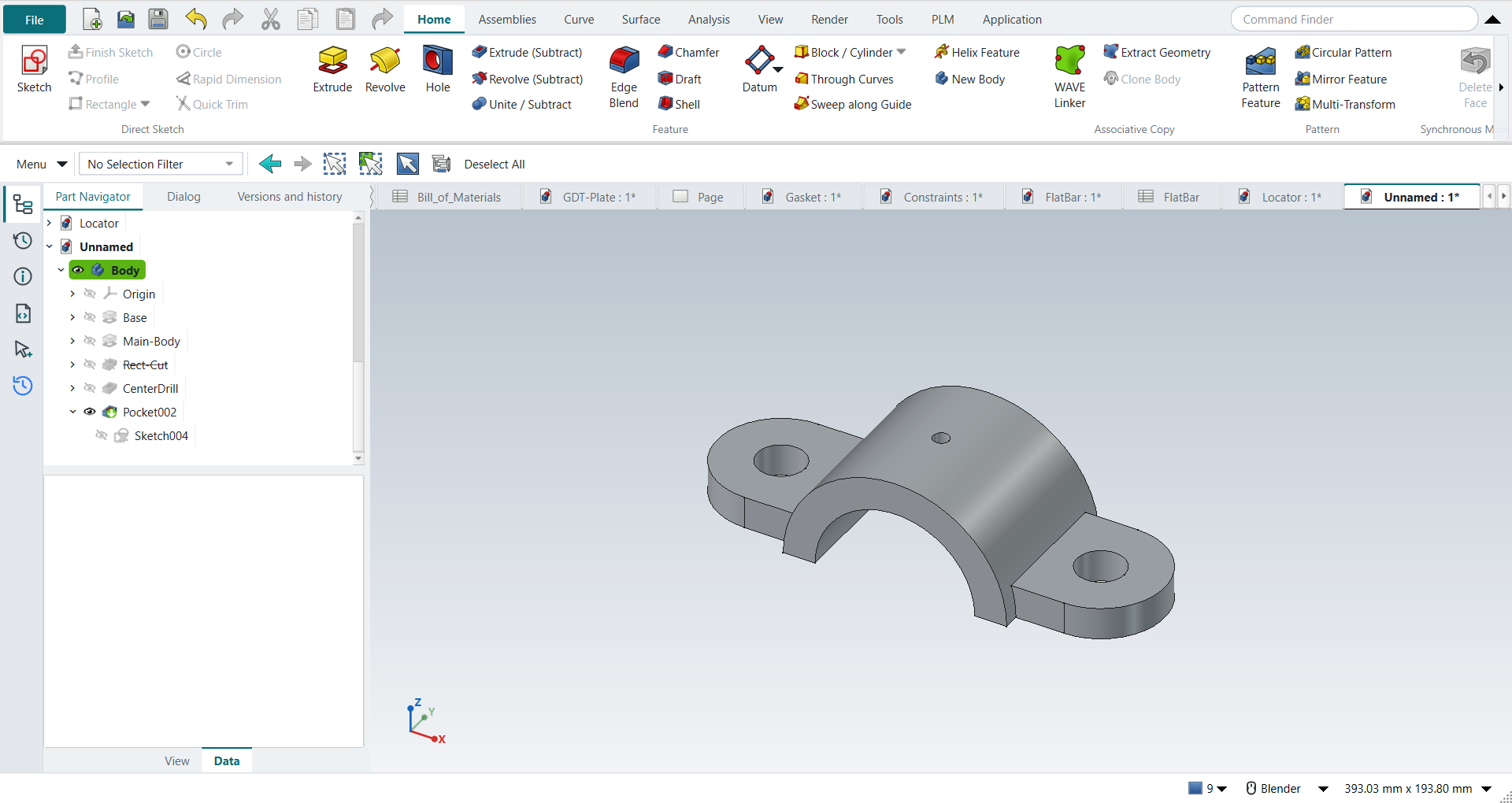Screen dimensions: 1512x803
Task: Click the blue color swatch in status bar
Action: pos(1195,788)
